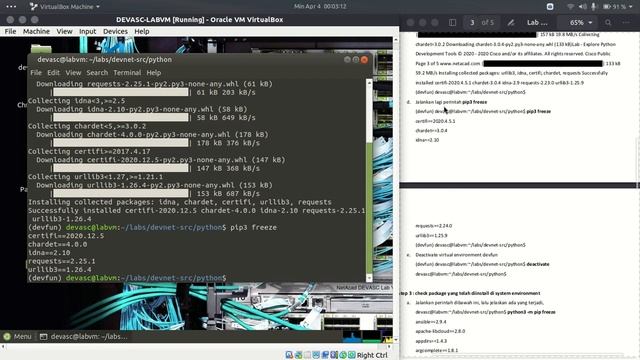Viewport: 640px width, 360px height.
Task: Click 'idna==2.10' line in terminal output
Action: pos(49,253)
